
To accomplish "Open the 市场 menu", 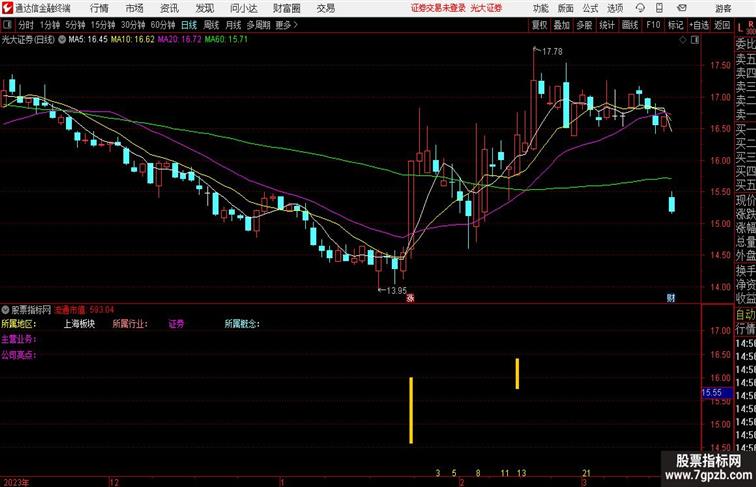I will pos(135,8).
